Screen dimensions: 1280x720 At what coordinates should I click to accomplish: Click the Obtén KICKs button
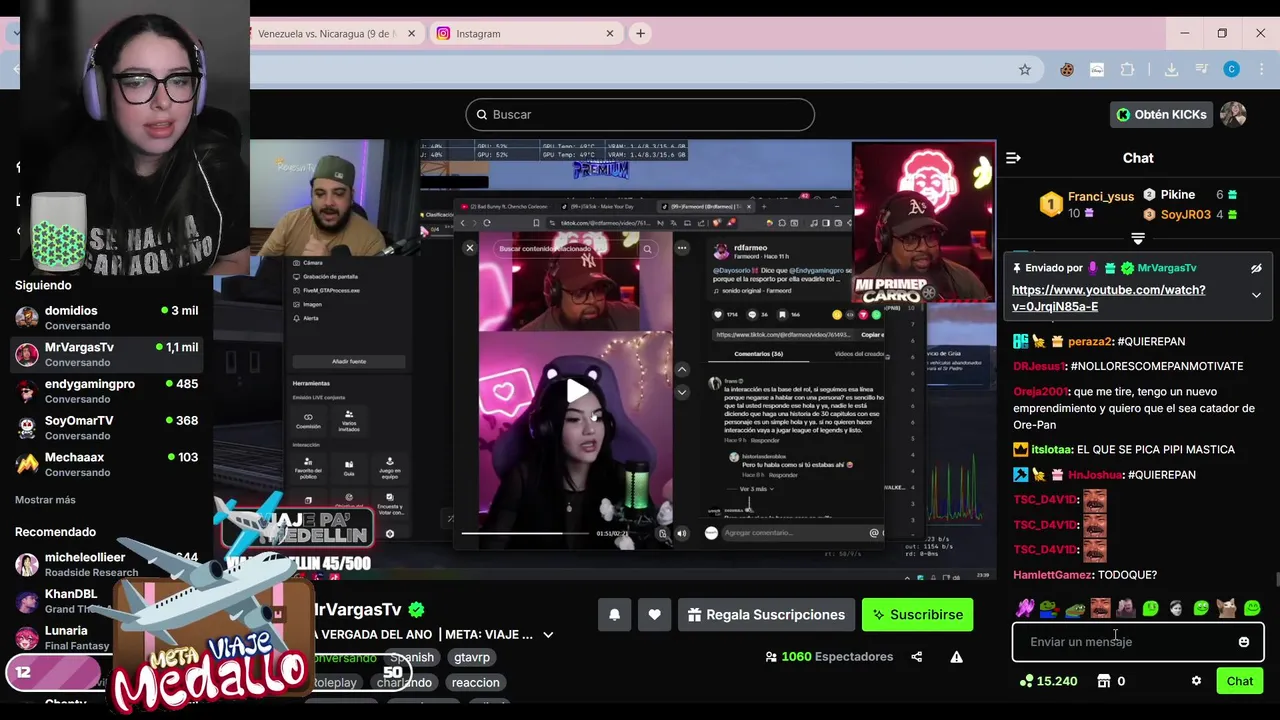[x=1161, y=114]
